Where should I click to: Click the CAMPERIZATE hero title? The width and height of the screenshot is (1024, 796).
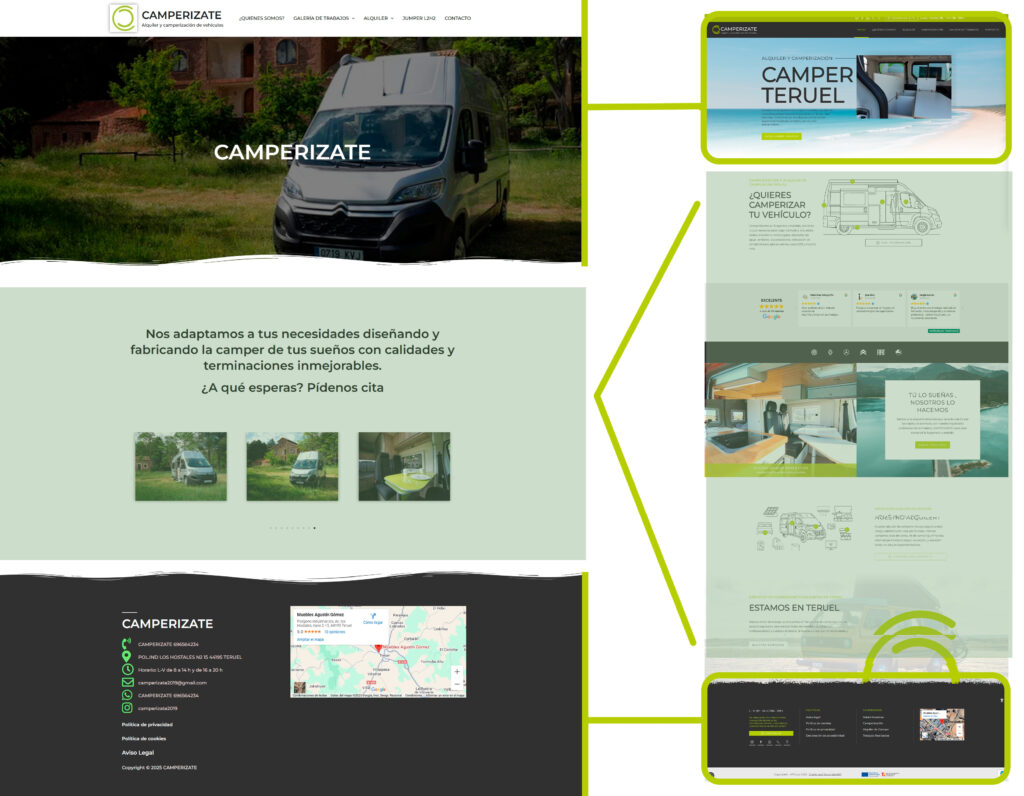(x=292, y=152)
